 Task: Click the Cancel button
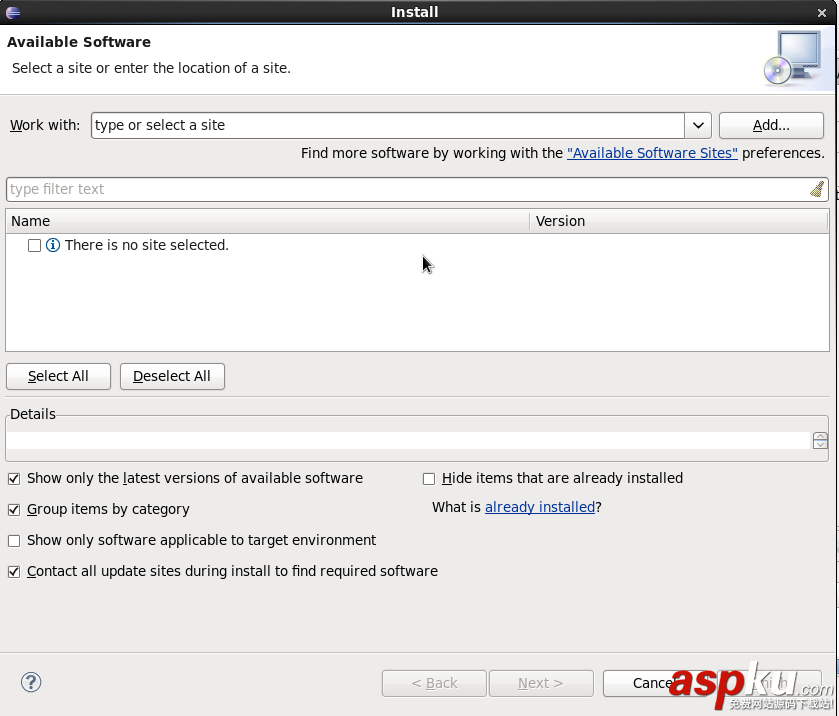point(655,683)
